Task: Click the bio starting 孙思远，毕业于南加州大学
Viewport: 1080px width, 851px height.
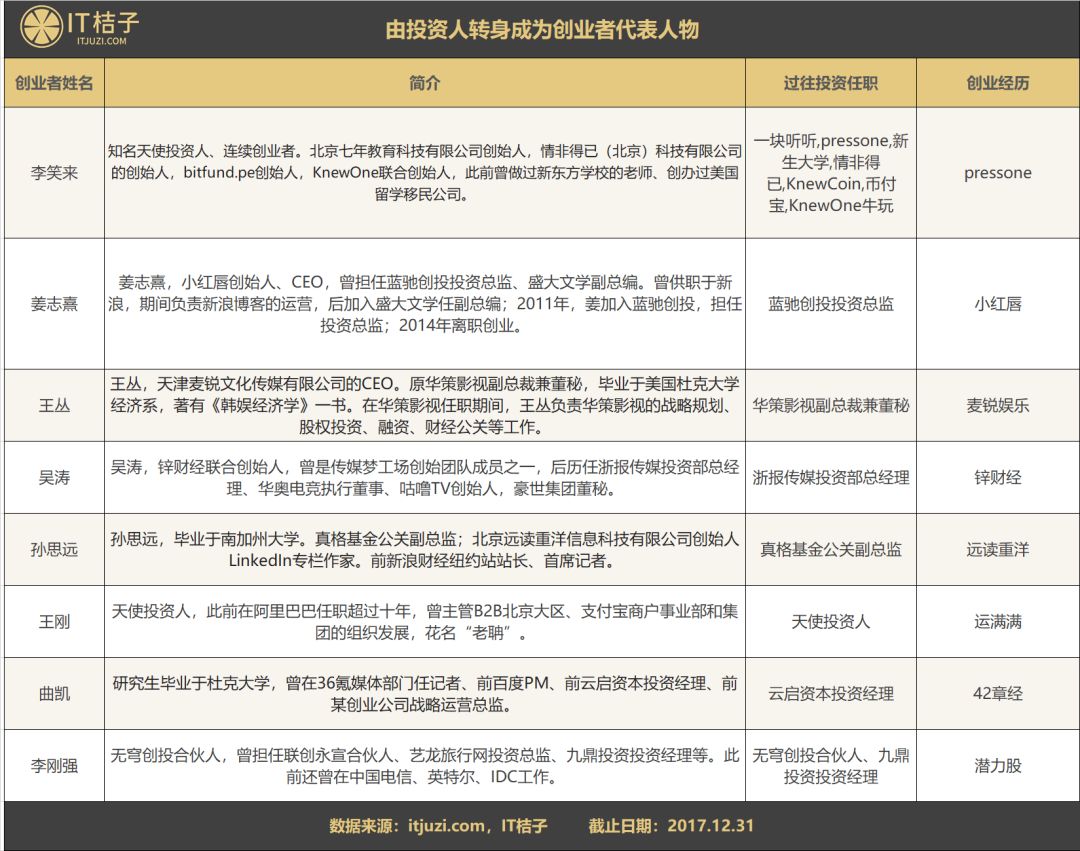Action: point(424,549)
